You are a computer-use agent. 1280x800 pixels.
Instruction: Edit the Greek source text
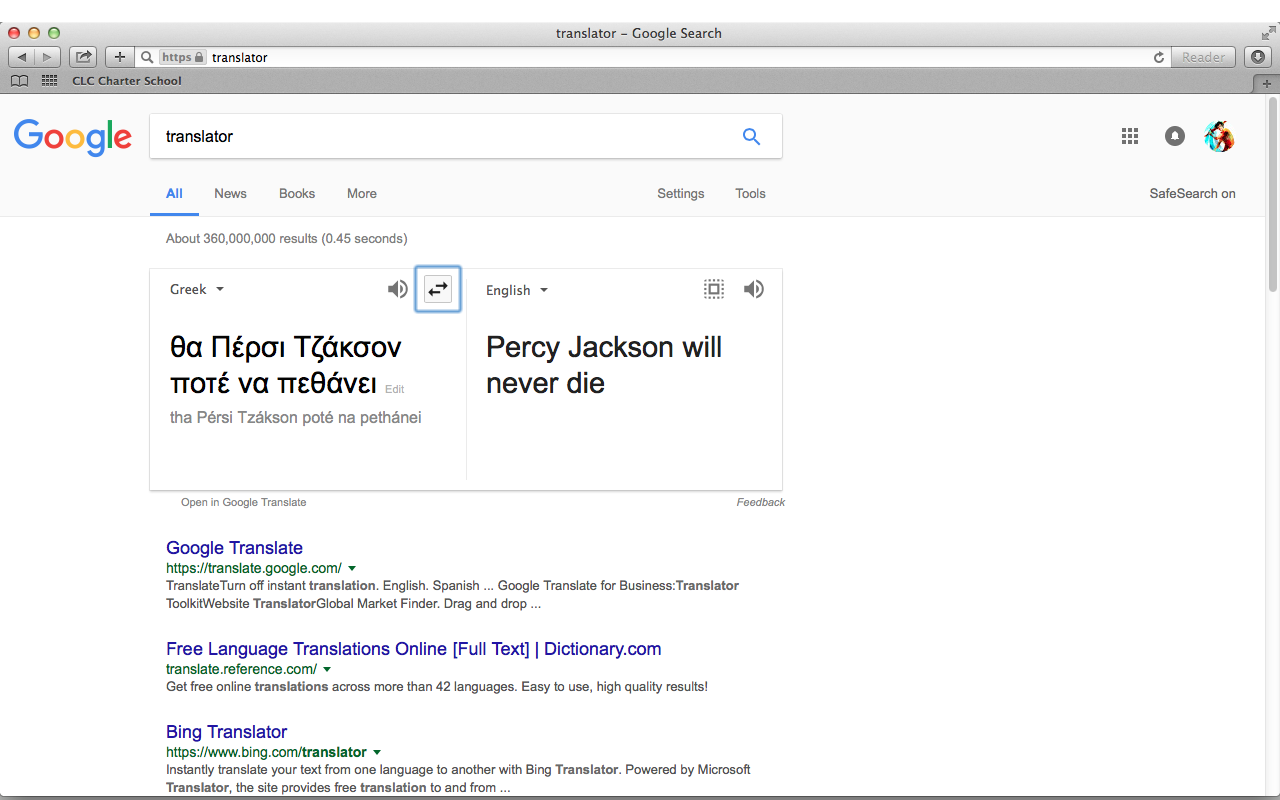(x=394, y=389)
